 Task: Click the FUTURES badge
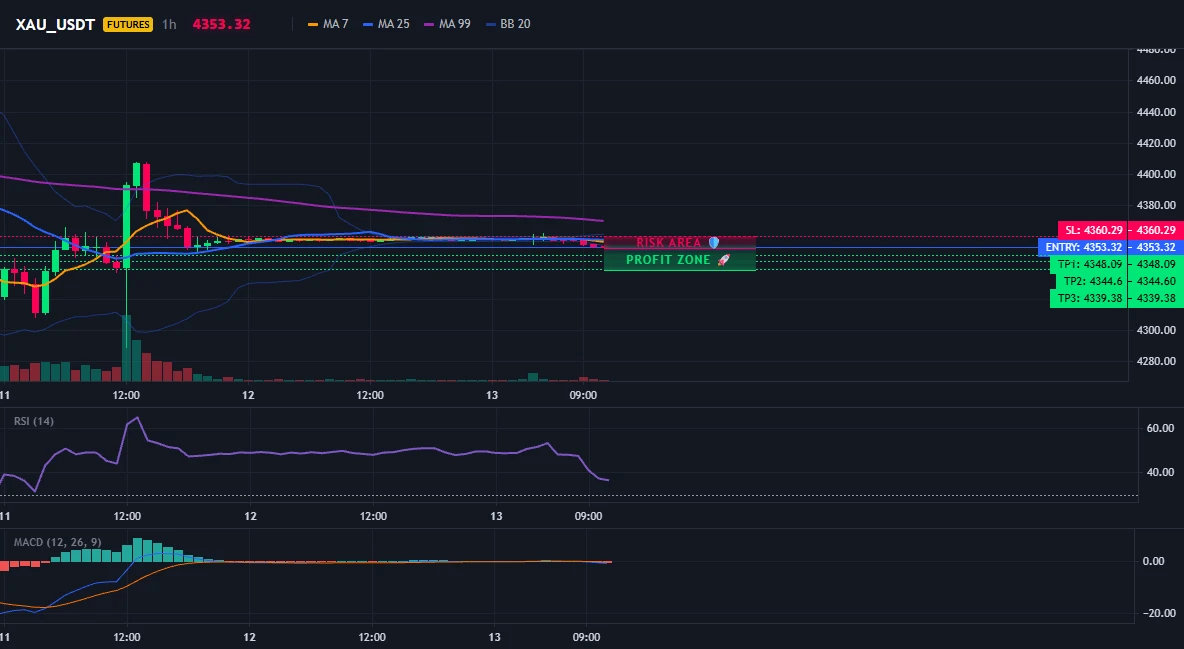(x=128, y=24)
